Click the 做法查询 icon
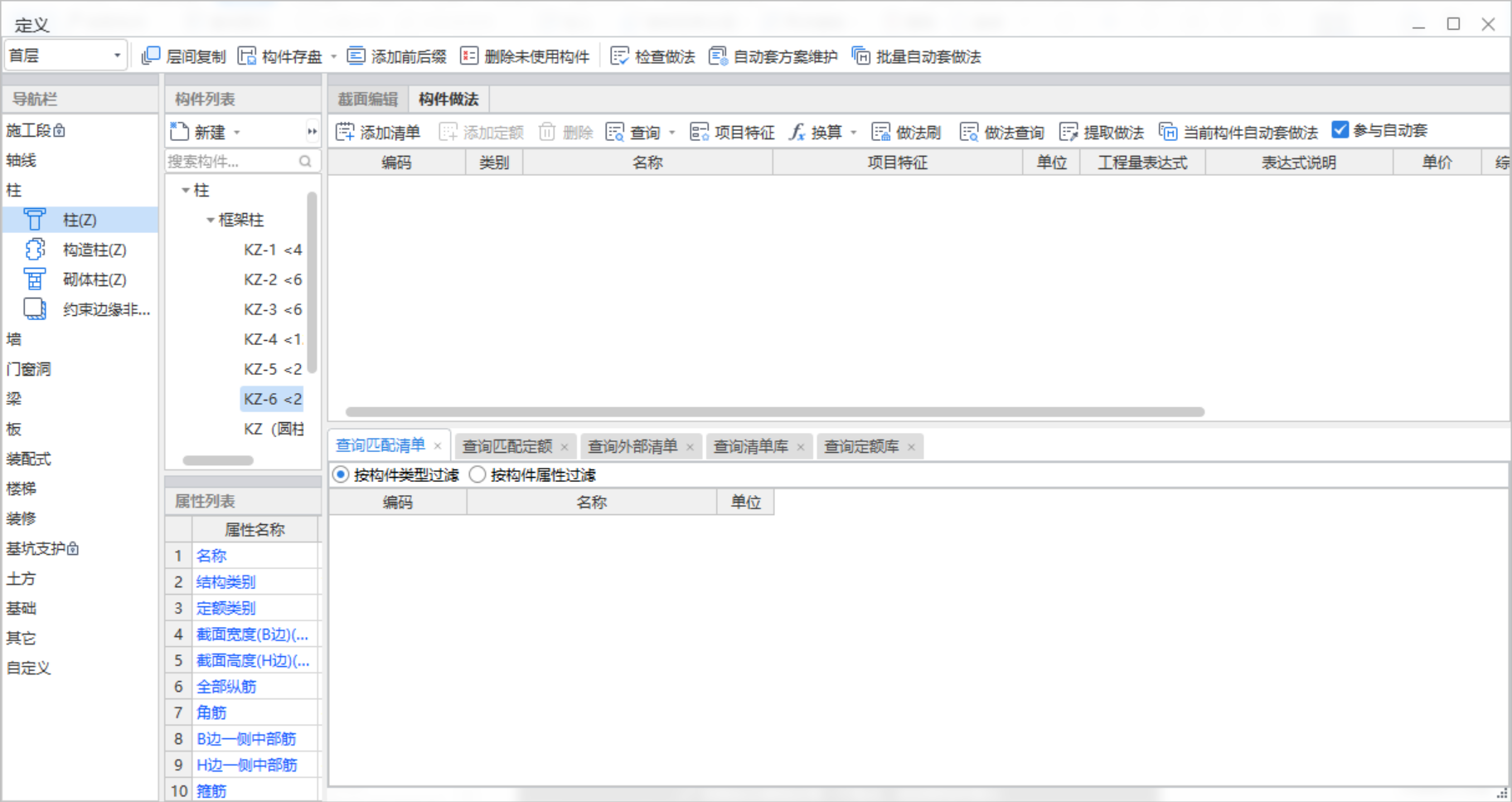Screen dimensions: 1512x802 coord(969,132)
